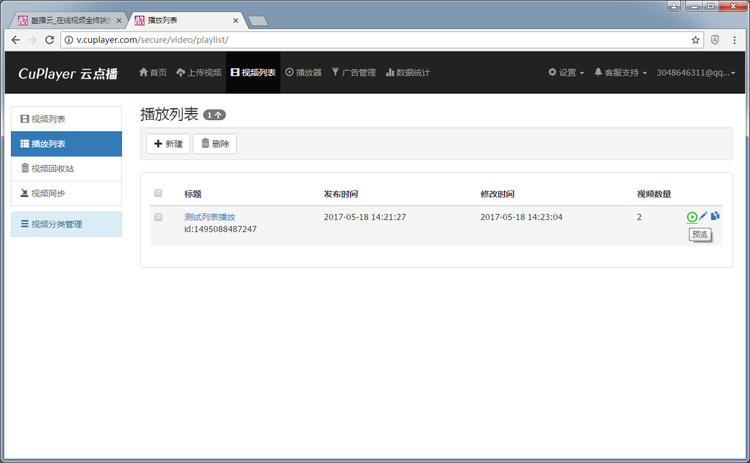
Task: Open the Chrome menu icon
Action: (736, 40)
